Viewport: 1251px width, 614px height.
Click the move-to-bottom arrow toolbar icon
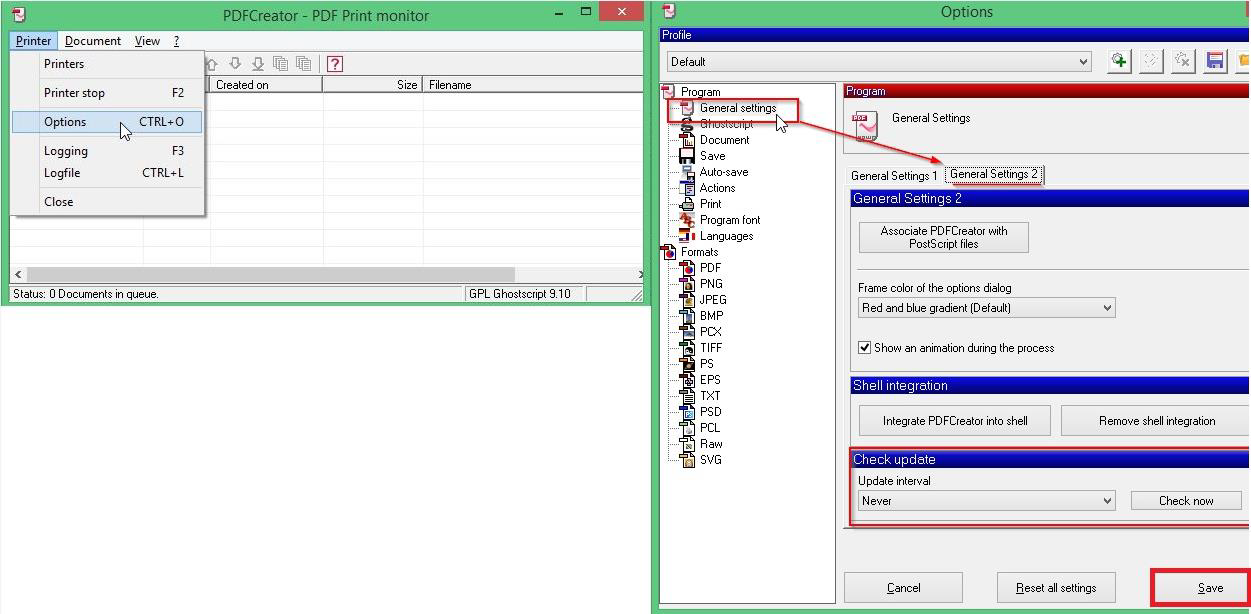[x=258, y=63]
